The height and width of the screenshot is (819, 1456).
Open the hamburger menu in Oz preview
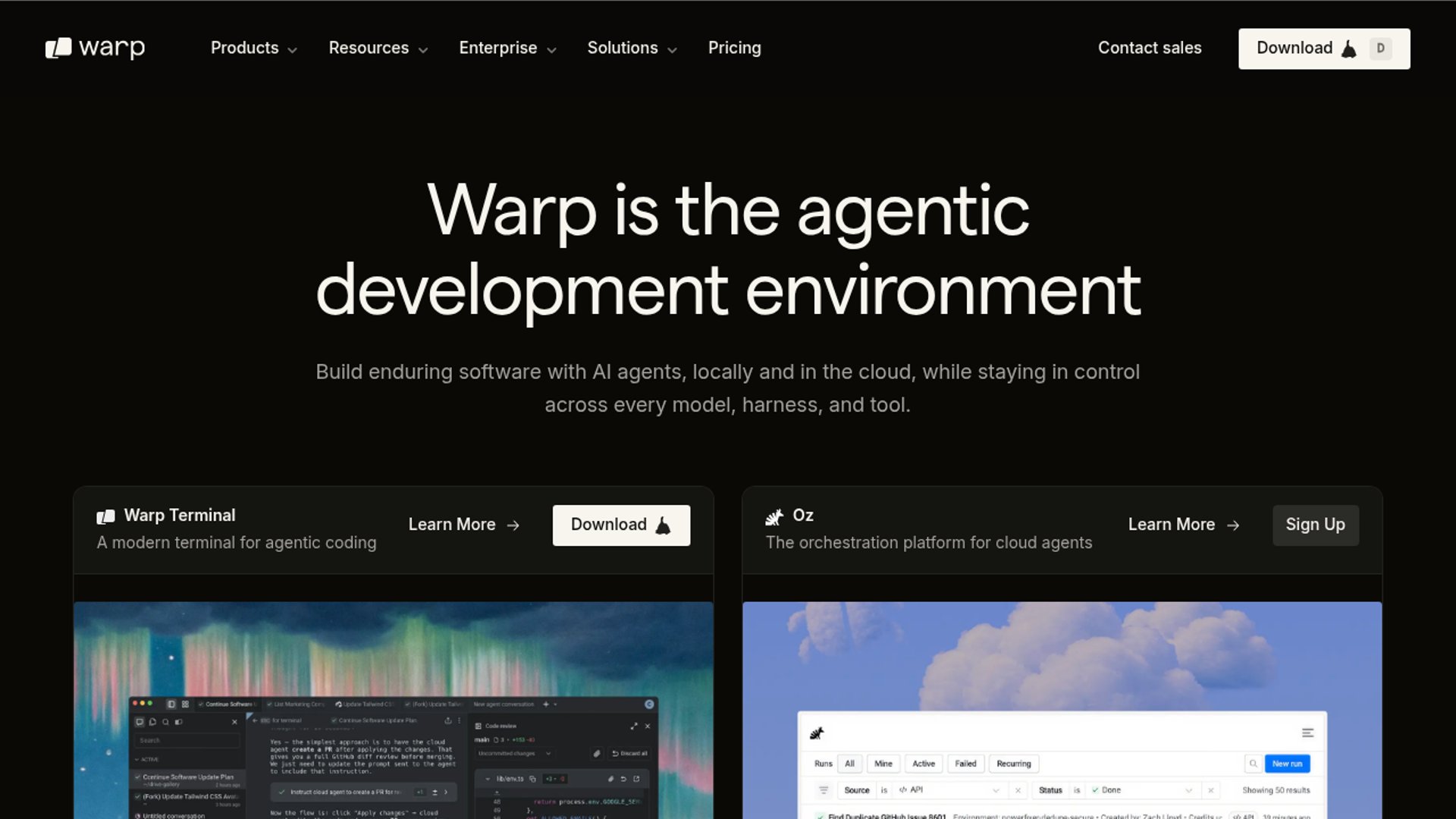point(1307,733)
